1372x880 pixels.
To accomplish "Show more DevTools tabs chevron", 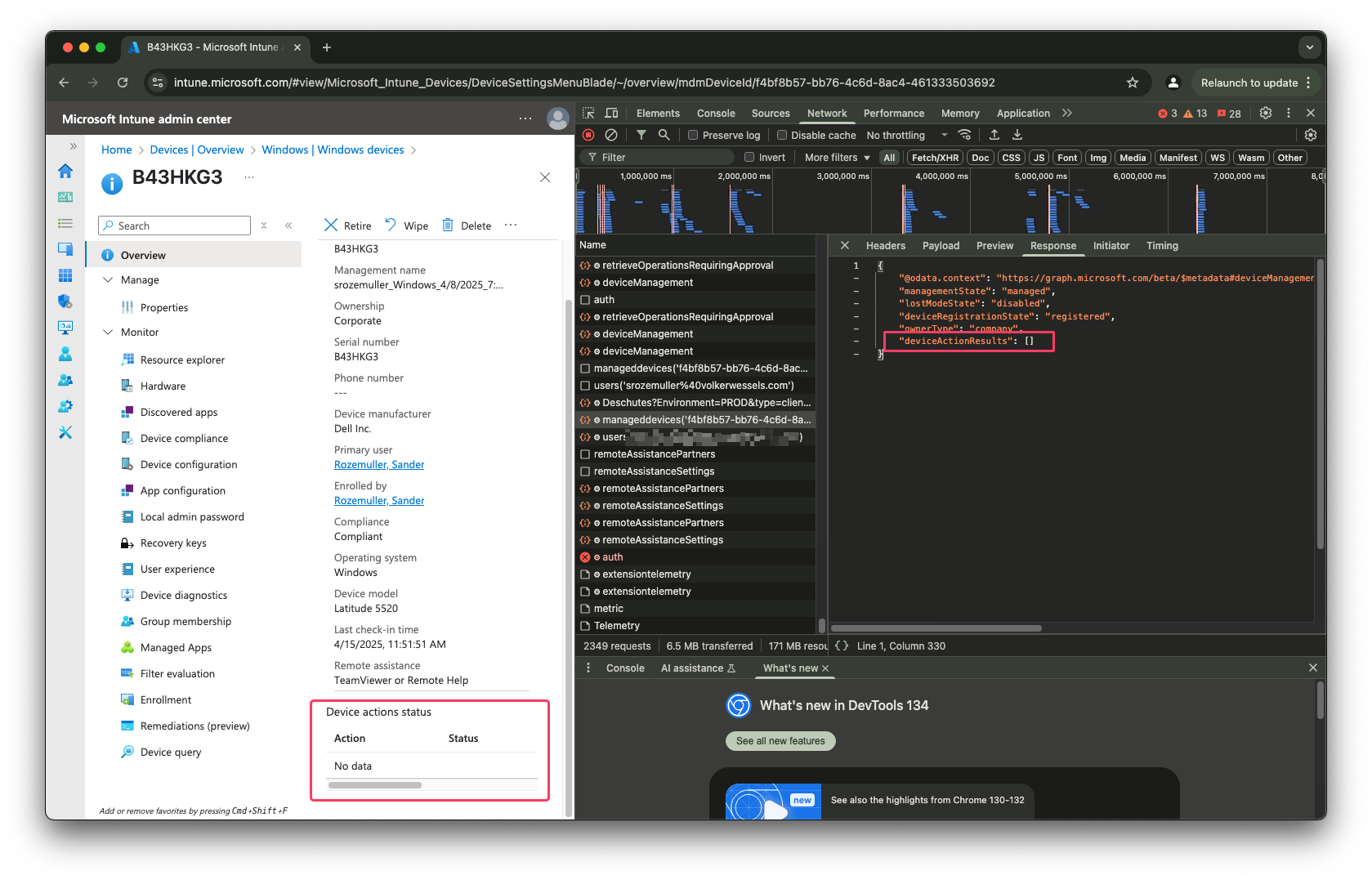I will pos(1067,113).
